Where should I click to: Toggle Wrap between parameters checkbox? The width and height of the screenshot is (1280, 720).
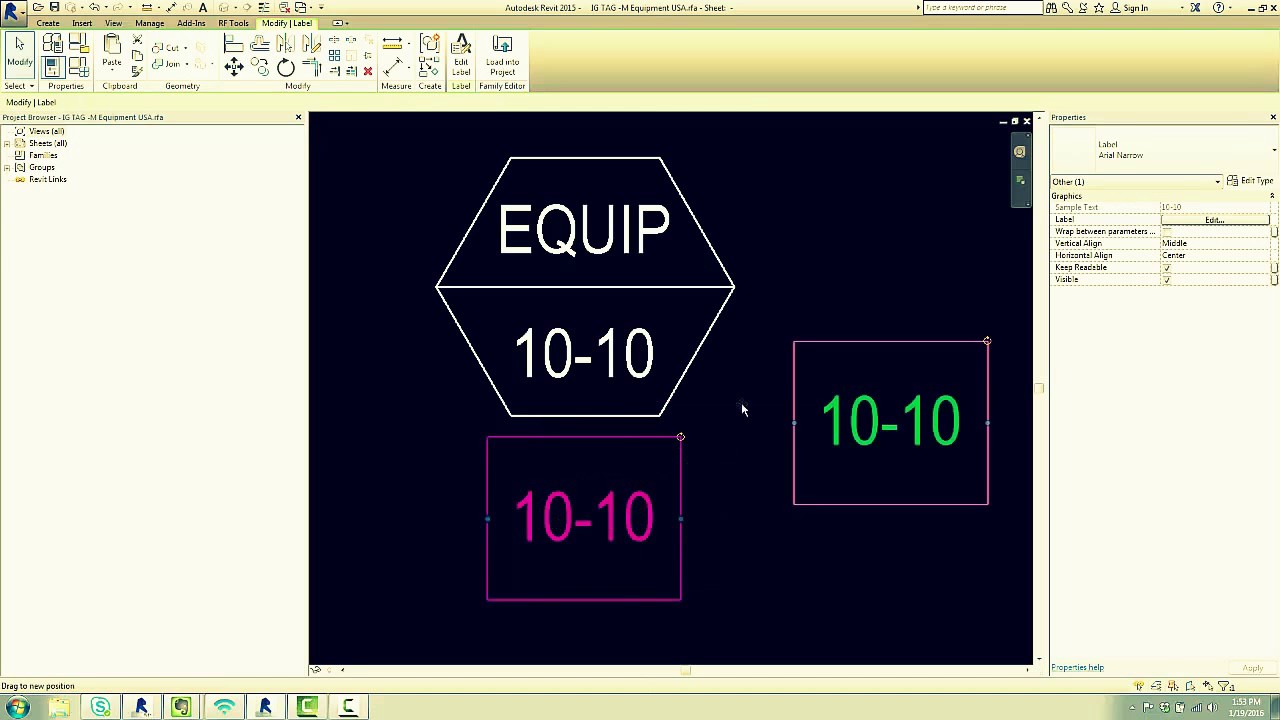point(1167,232)
